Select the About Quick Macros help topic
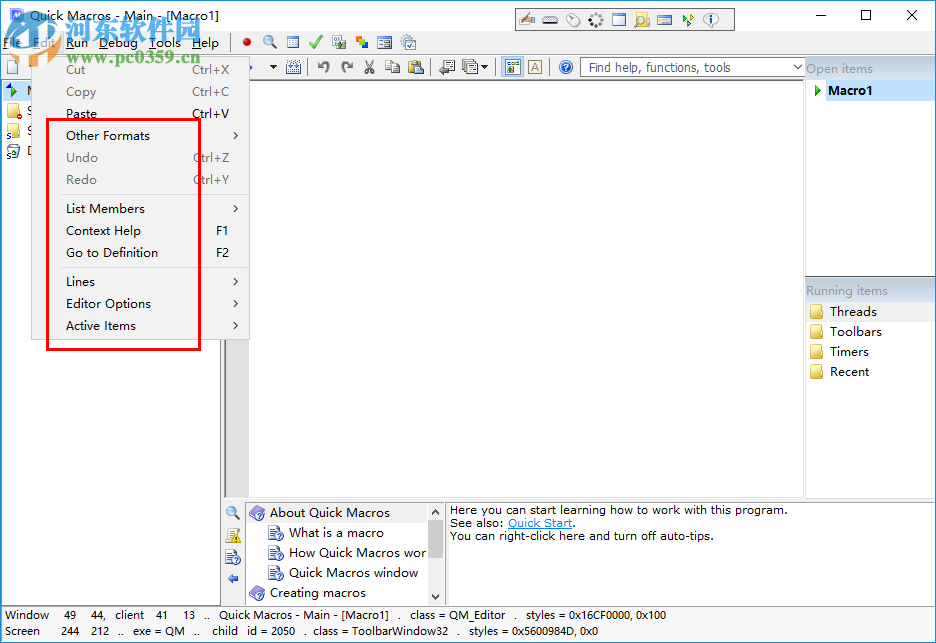Screen dimensions: 936x643 tap(330, 513)
